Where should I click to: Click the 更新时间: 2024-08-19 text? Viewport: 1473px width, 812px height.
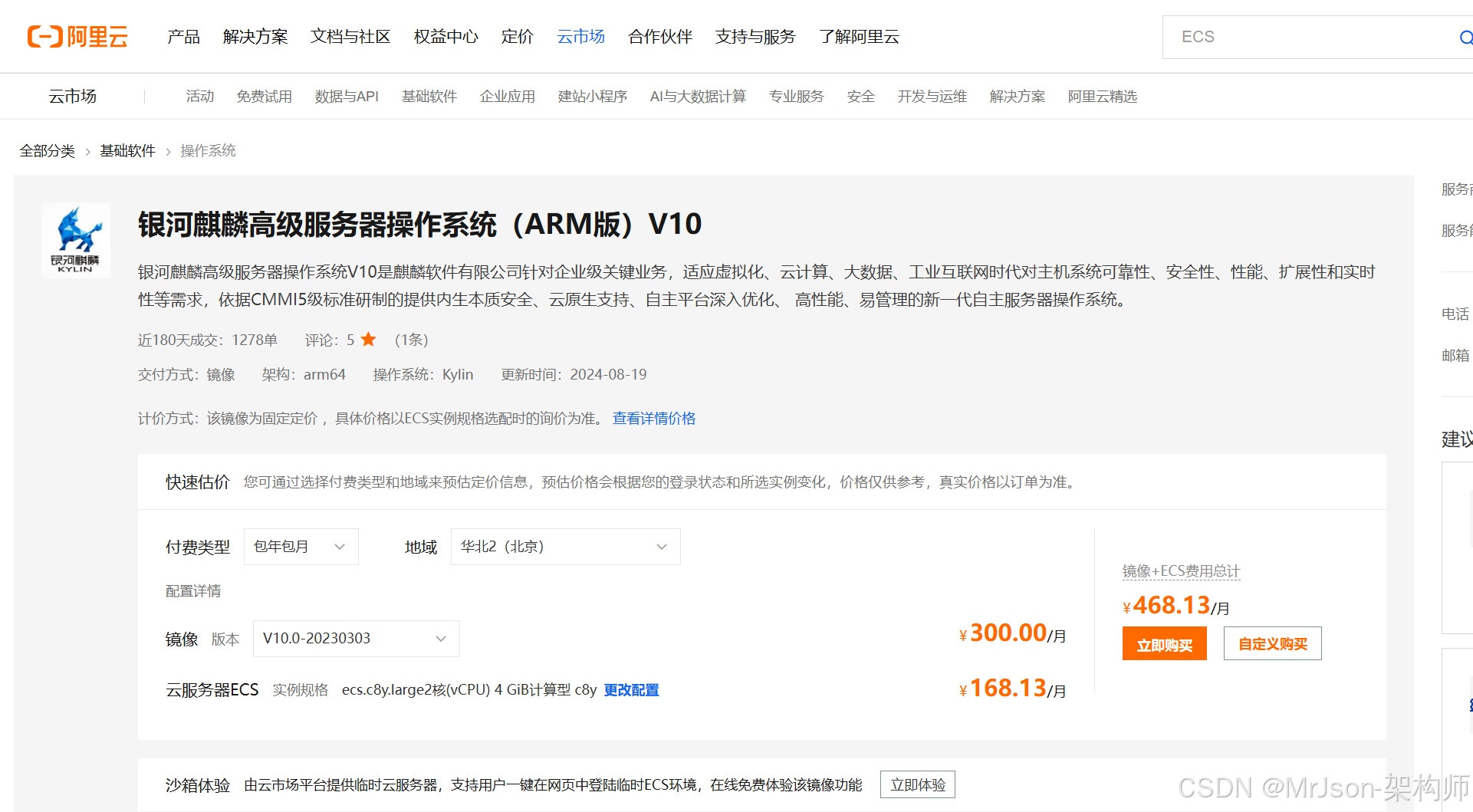574,374
